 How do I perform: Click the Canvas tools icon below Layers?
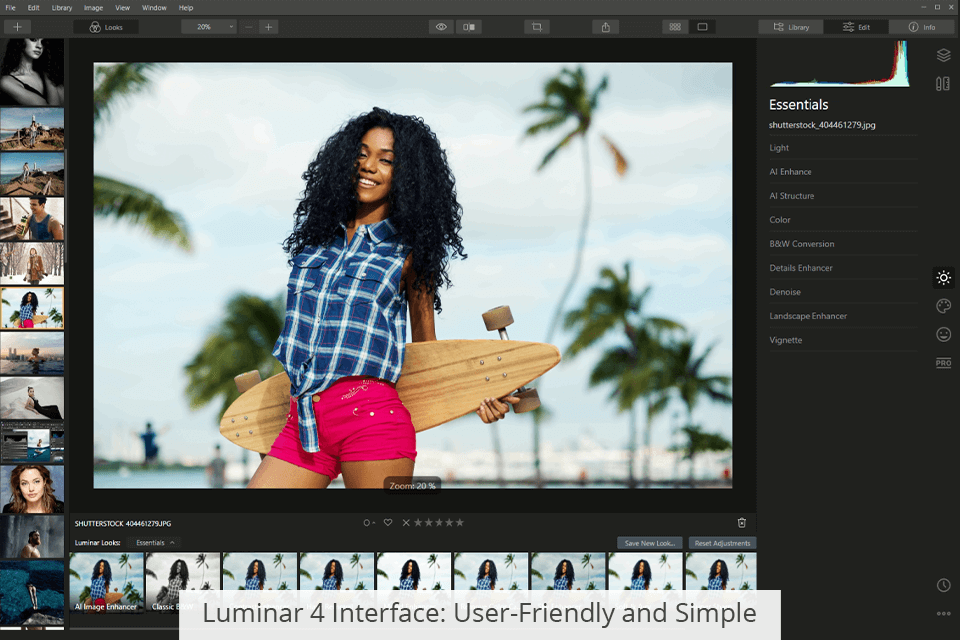pos(943,84)
